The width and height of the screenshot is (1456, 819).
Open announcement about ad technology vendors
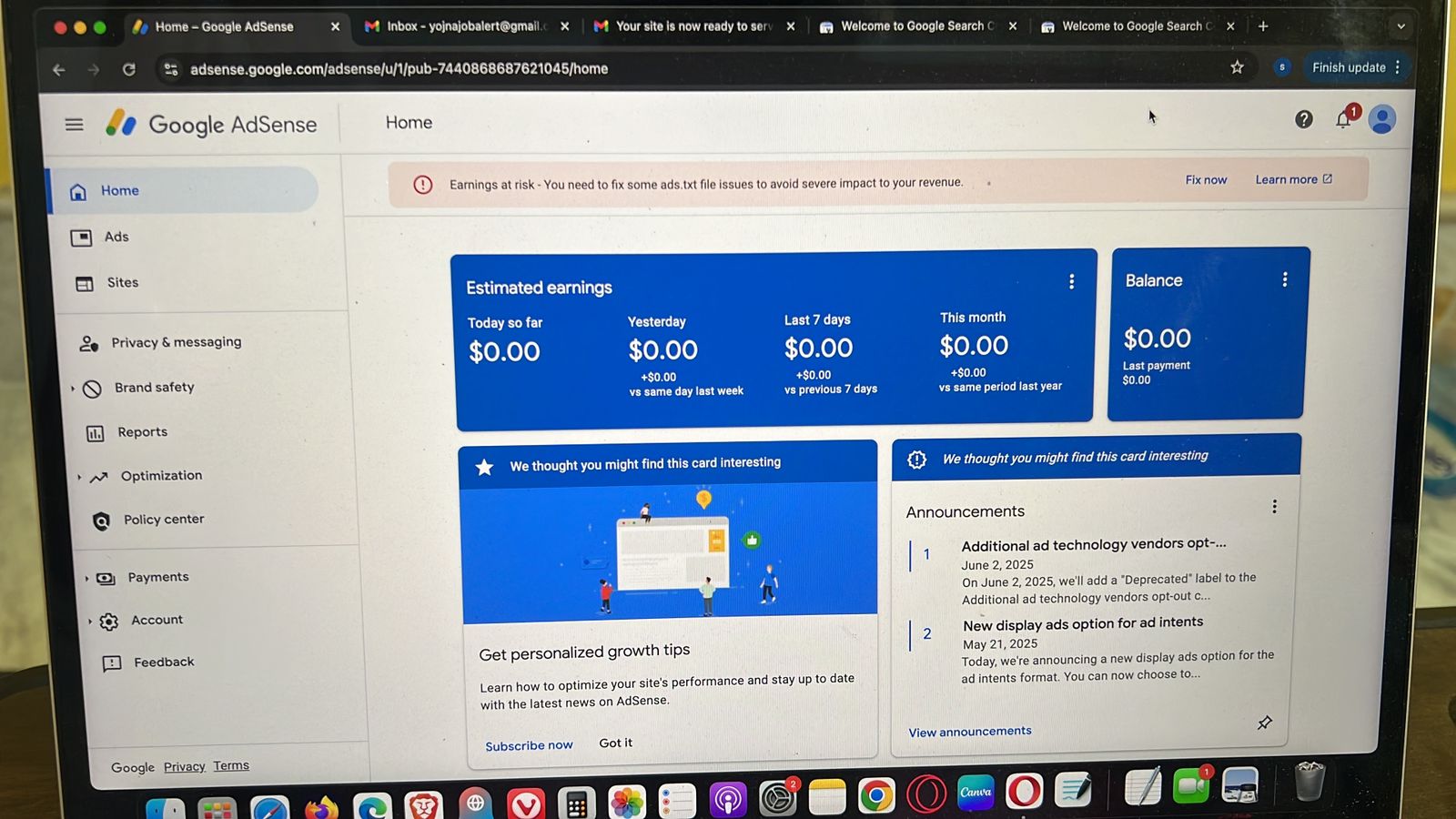[x=1094, y=544]
